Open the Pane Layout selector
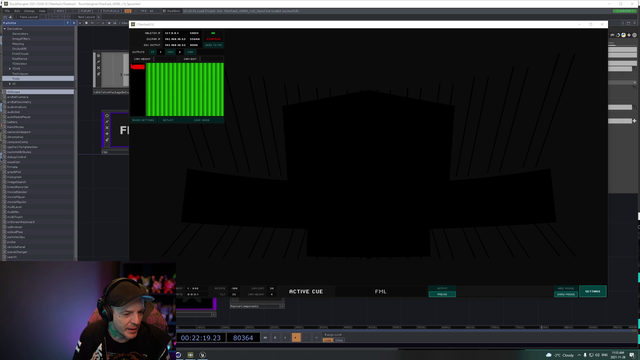The width and height of the screenshot is (640, 360). coord(29,17)
